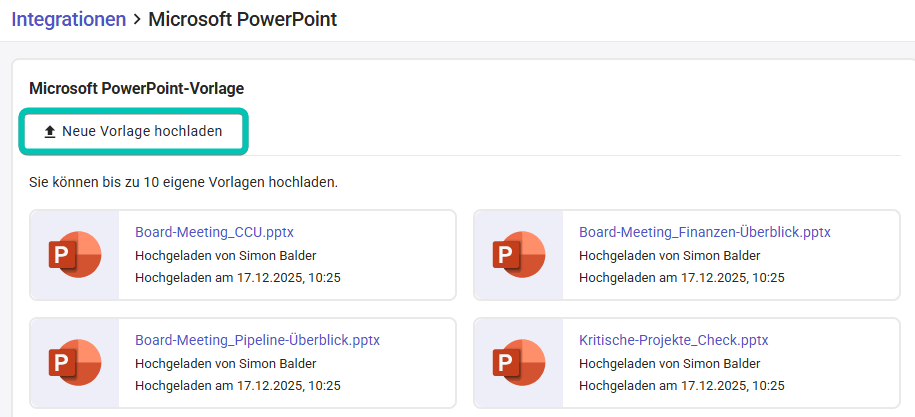Click upload date under Board-Meeting_Pipeline-Überblick.pptx

(238, 386)
